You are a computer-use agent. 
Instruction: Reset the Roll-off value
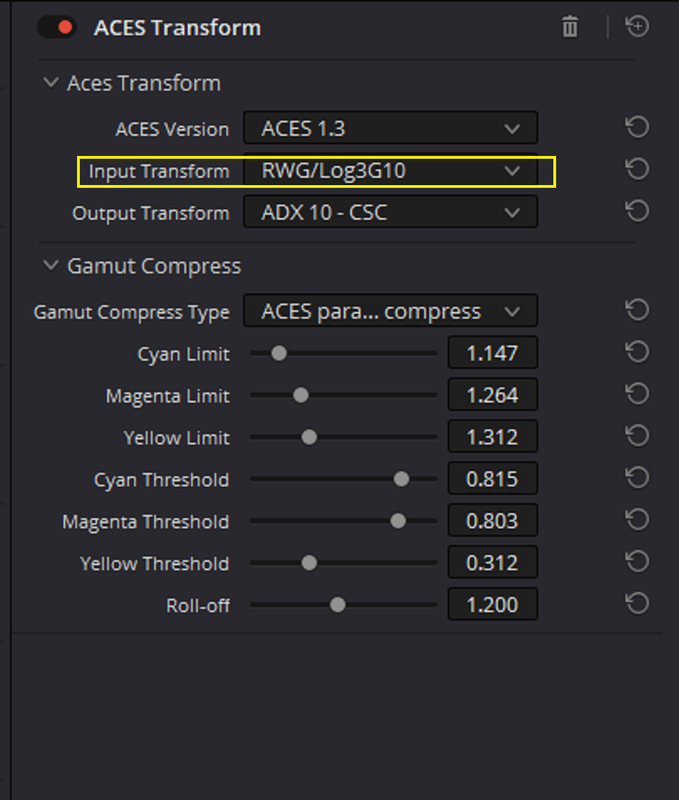coord(637,604)
